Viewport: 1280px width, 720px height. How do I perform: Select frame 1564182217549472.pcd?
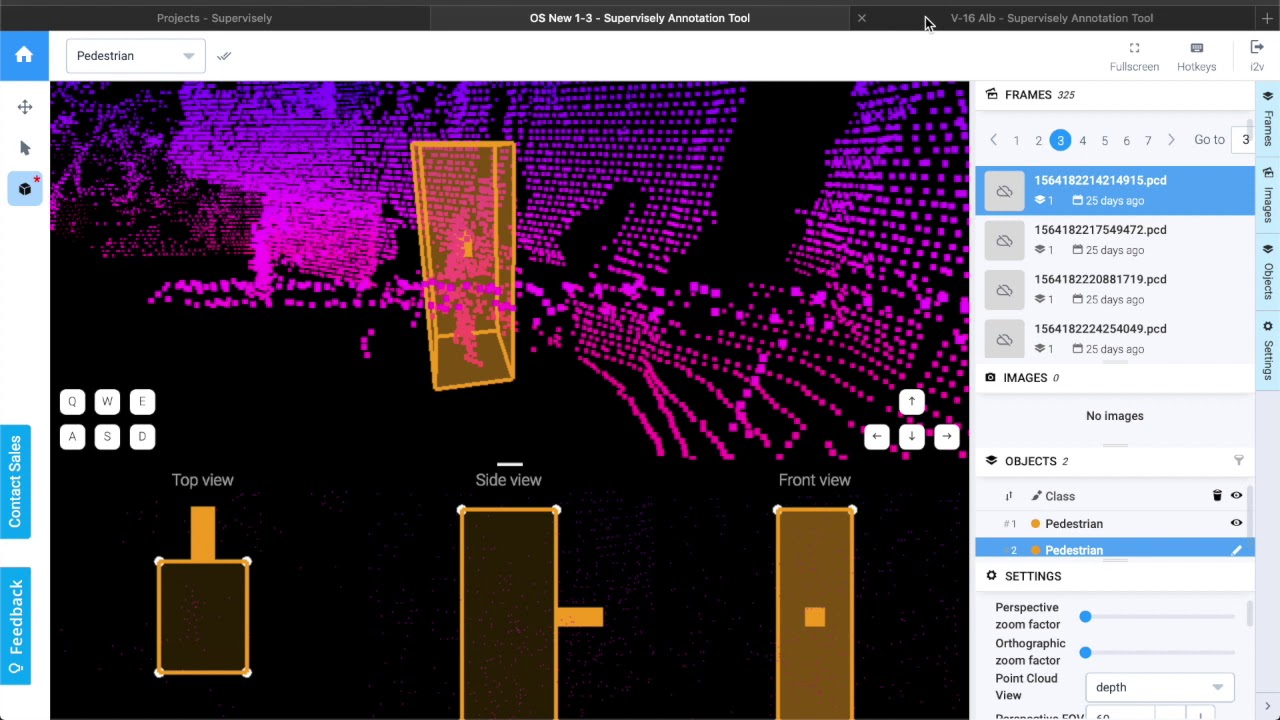[1114, 240]
